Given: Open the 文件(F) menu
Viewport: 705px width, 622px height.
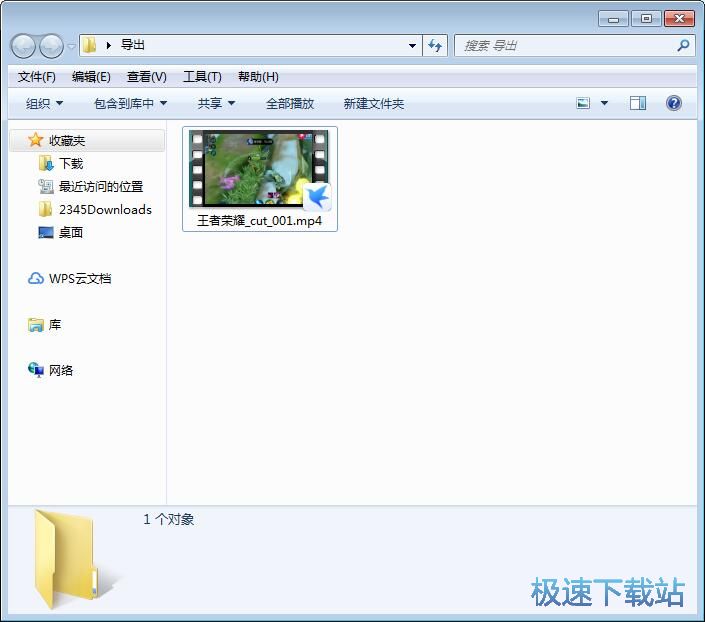Looking at the screenshot, I should point(36,77).
